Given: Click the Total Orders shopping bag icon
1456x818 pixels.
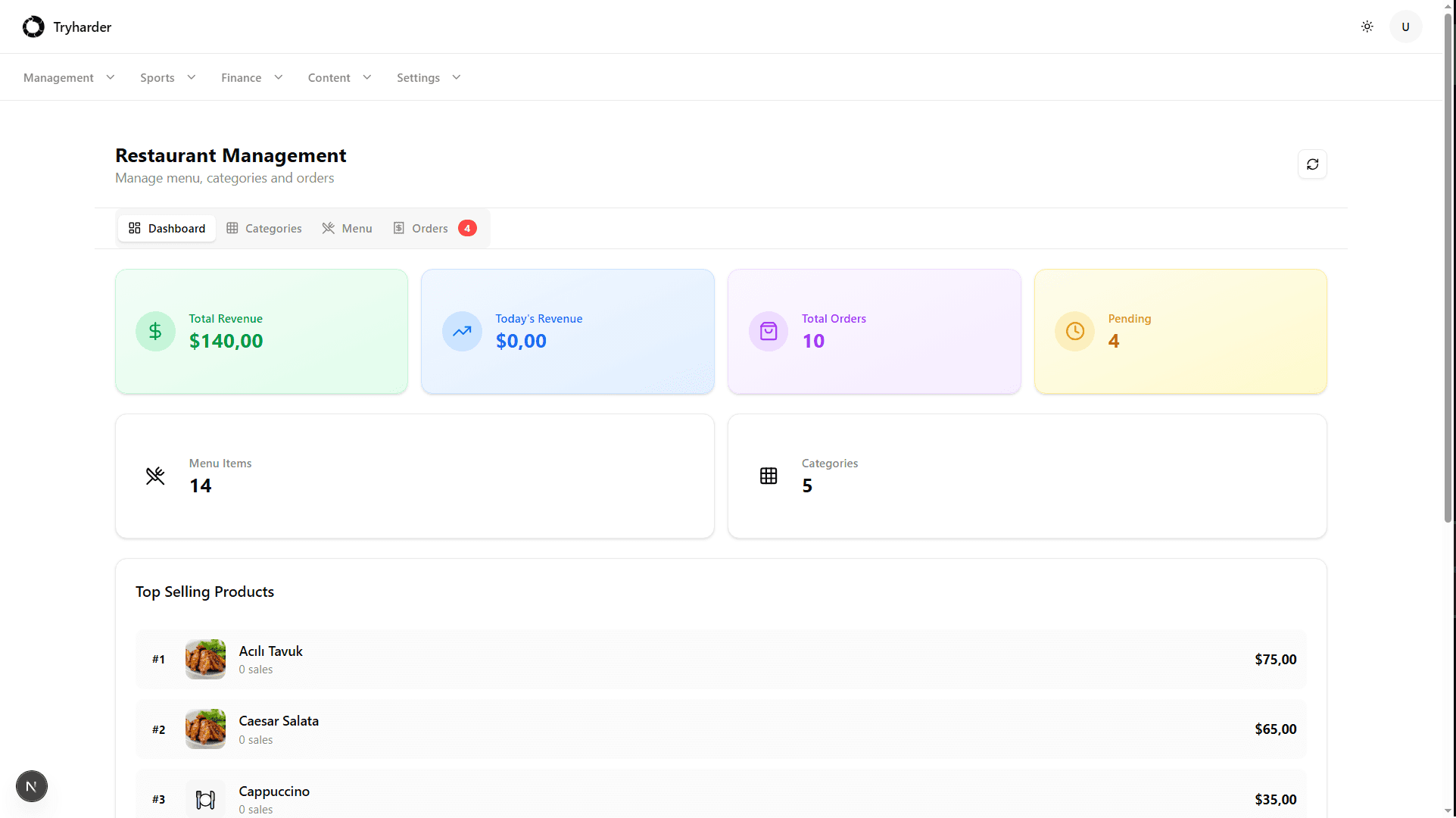Looking at the screenshot, I should pos(768,331).
